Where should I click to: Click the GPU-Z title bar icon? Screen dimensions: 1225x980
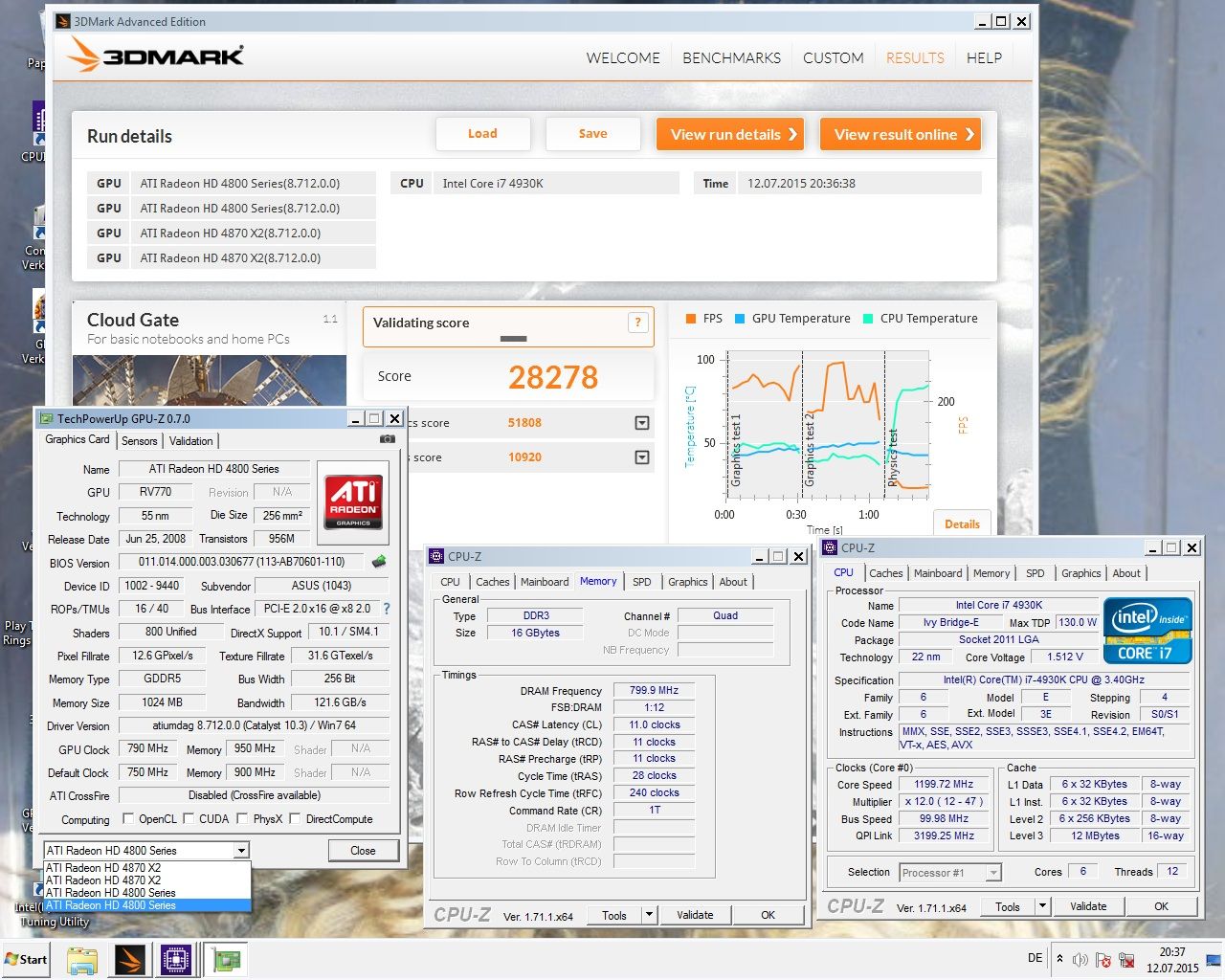46,418
